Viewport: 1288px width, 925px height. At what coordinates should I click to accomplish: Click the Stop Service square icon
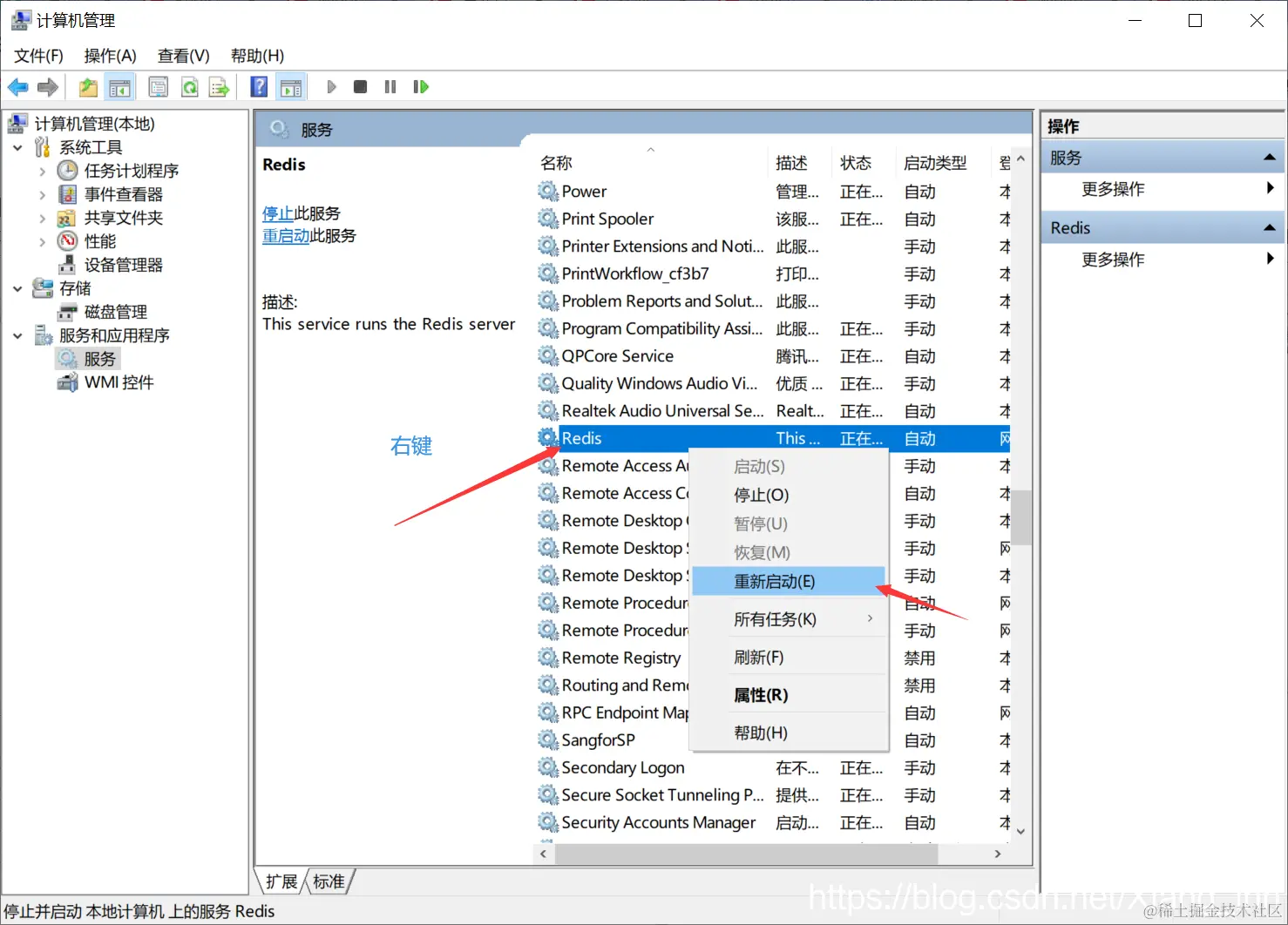click(360, 87)
